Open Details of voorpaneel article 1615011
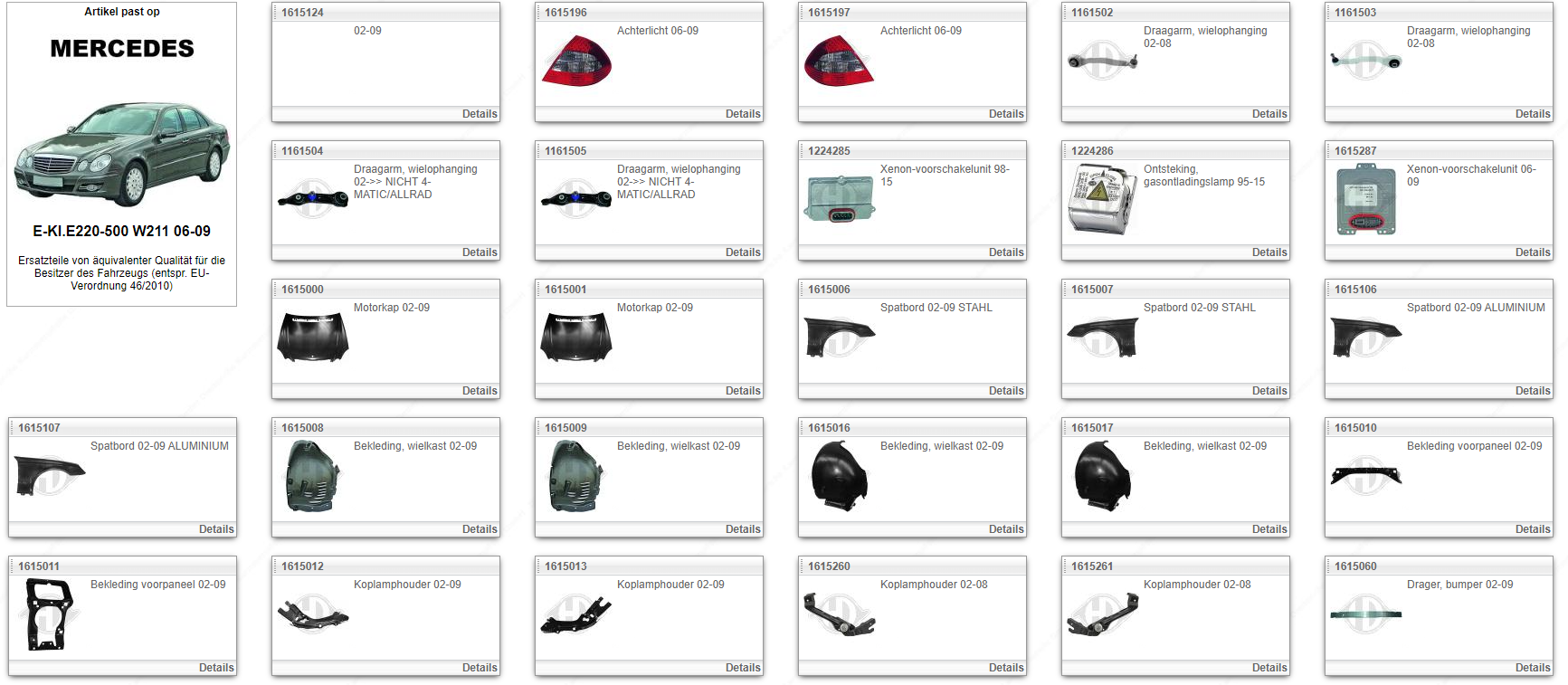Screen dimensions: 1568x685 tap(216, 668)
